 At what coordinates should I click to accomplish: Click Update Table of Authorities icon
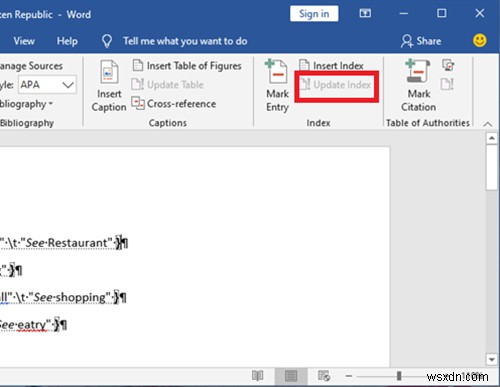[447, 84]
